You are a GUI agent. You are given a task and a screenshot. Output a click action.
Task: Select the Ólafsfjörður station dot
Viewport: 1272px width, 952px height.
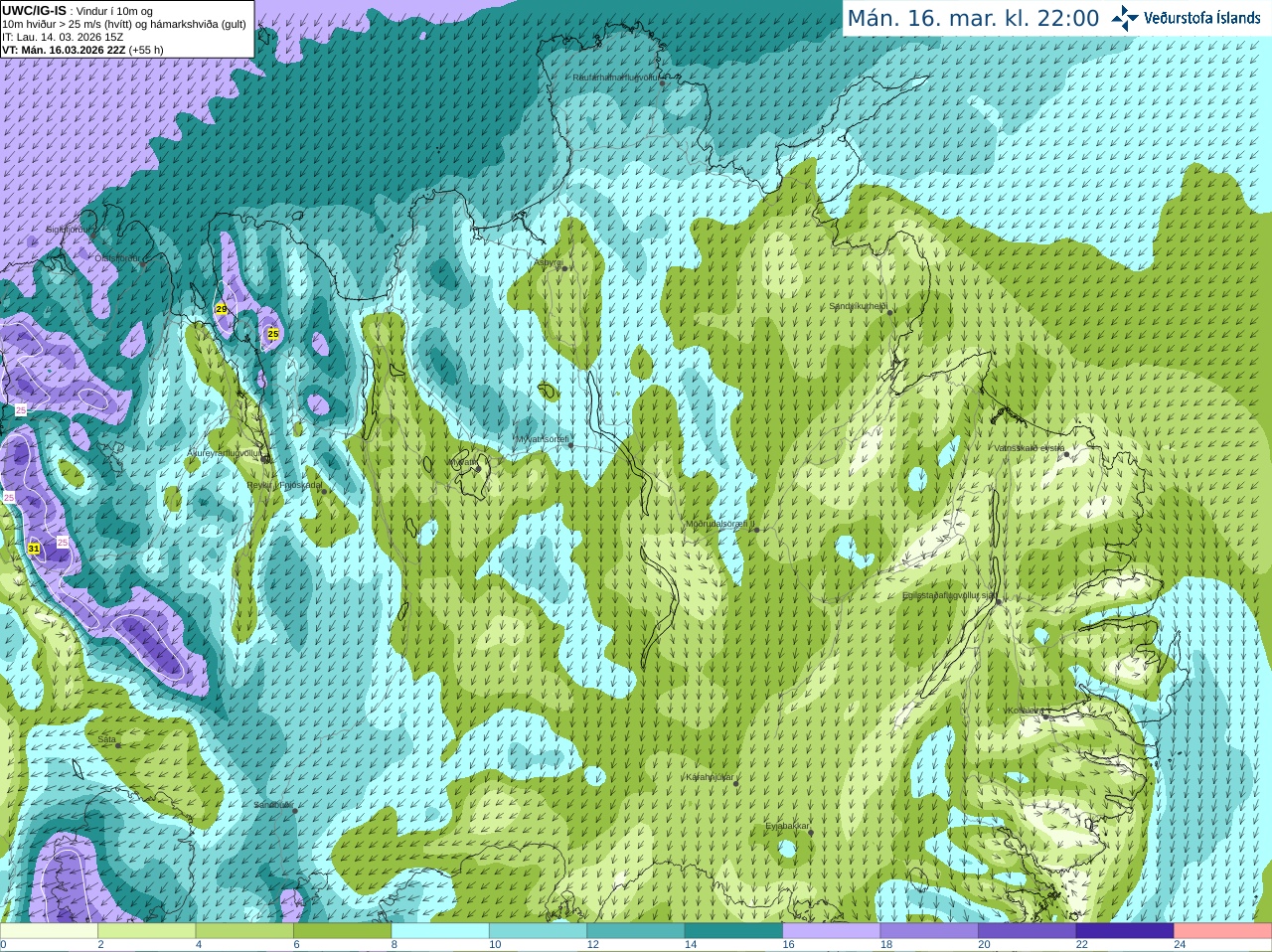tap(143, 264)
